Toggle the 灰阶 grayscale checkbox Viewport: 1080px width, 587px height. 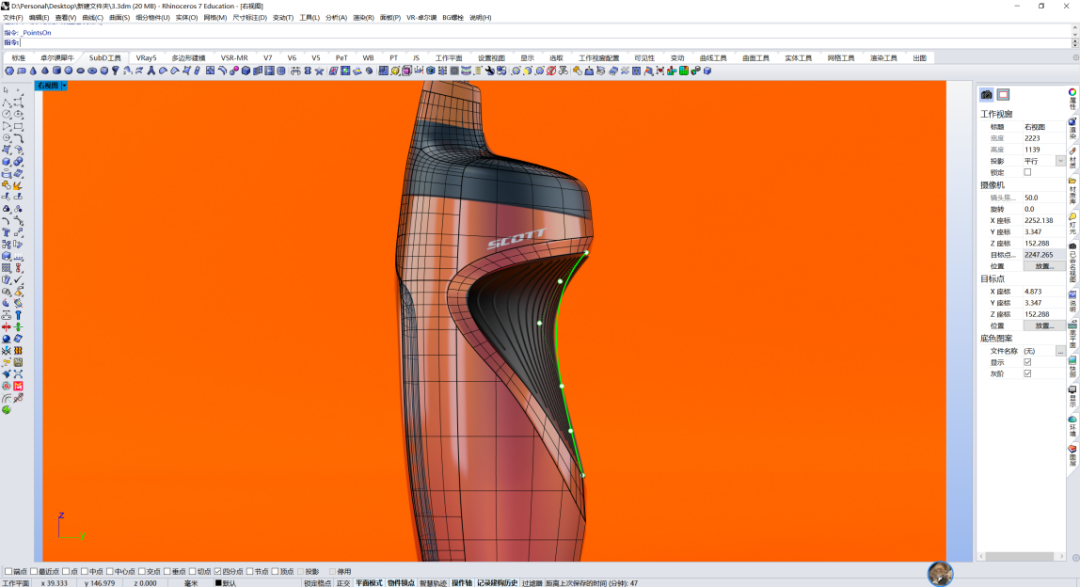click(1027, 373)
